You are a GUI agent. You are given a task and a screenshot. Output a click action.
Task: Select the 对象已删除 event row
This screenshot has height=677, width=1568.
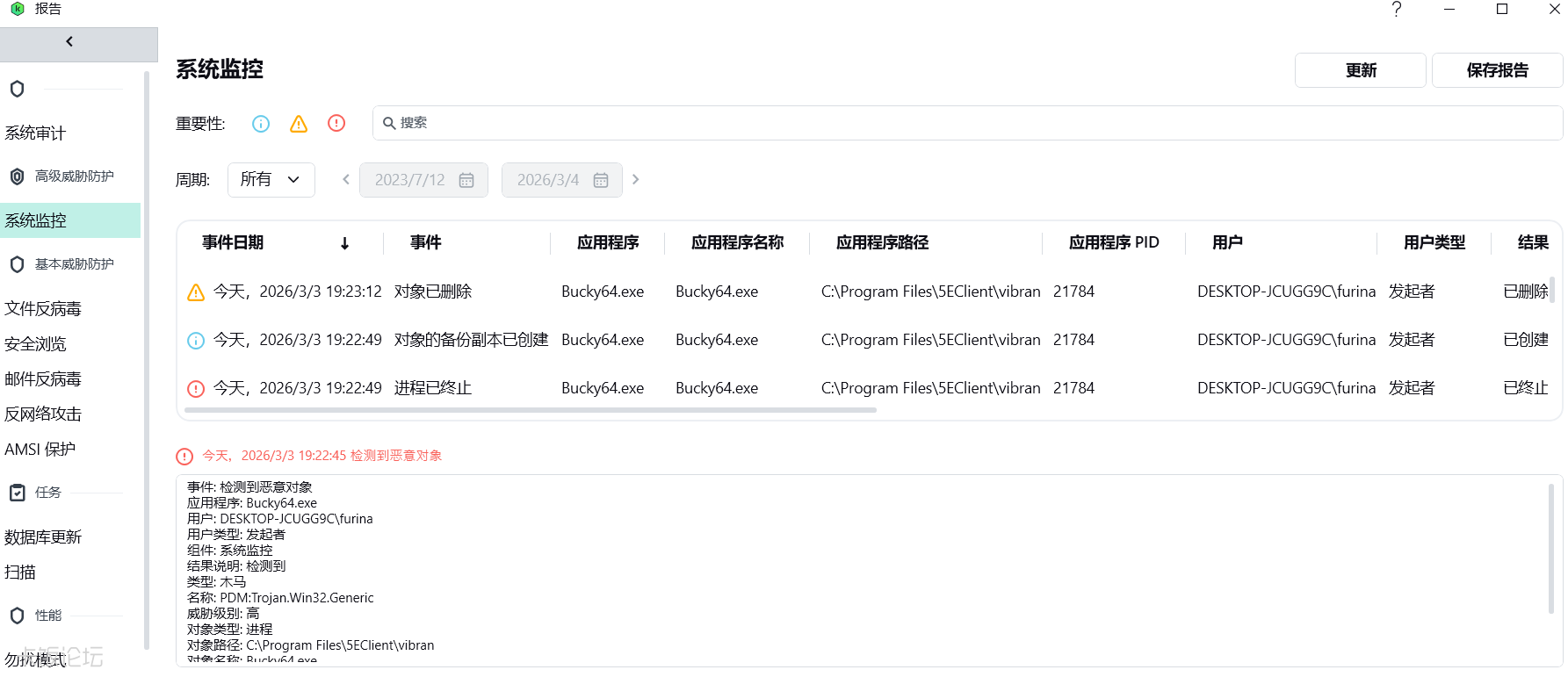pos(869,292)
